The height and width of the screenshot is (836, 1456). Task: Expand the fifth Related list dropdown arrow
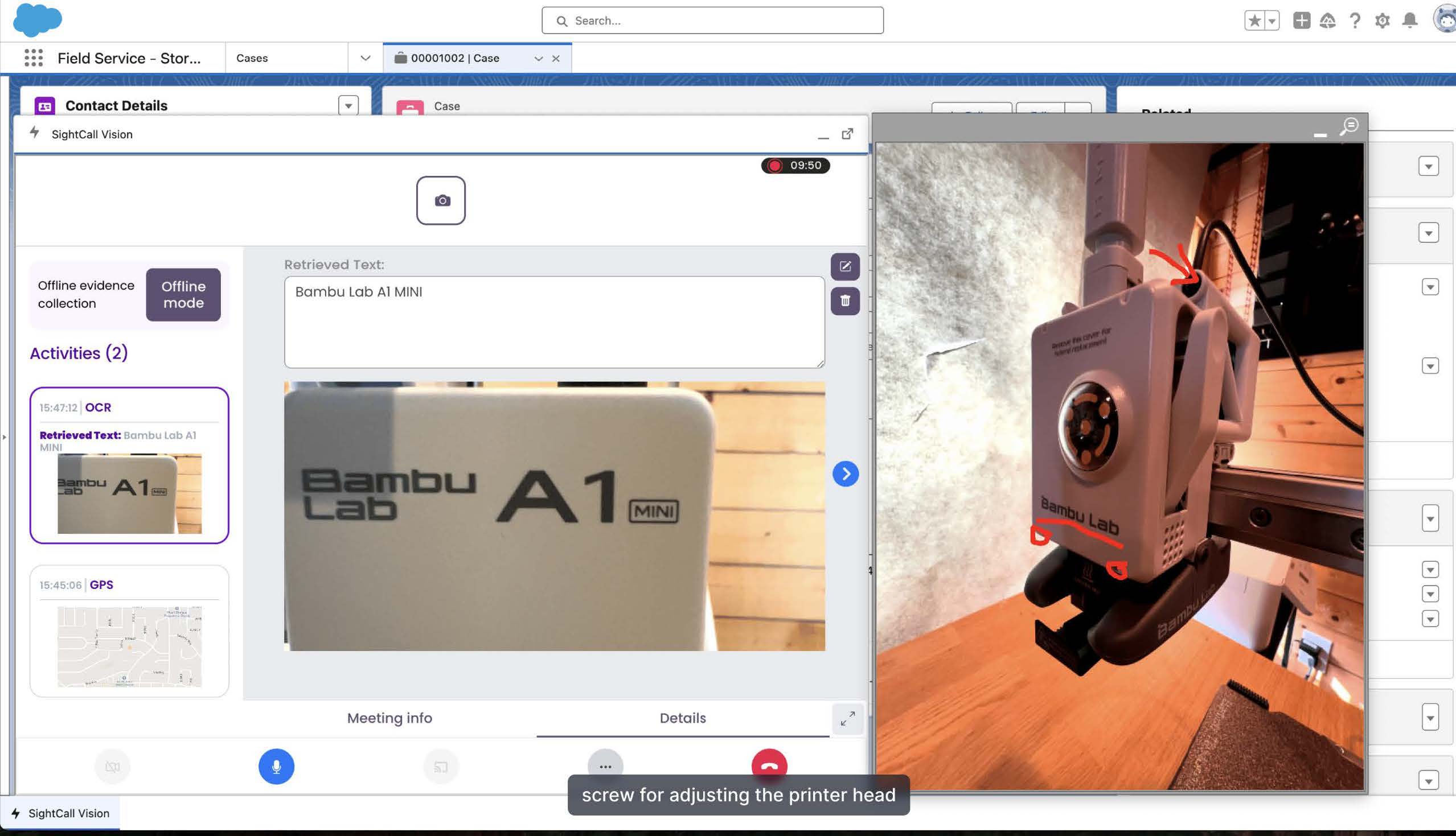click(1430, 518)
